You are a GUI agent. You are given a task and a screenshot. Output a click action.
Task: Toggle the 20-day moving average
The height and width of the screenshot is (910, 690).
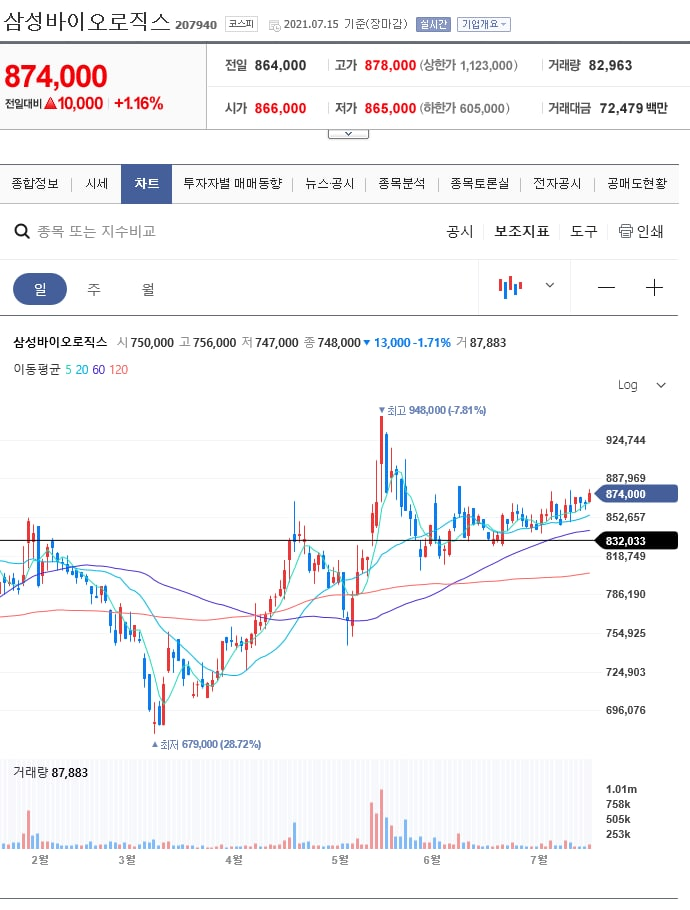tap(82, 370)
